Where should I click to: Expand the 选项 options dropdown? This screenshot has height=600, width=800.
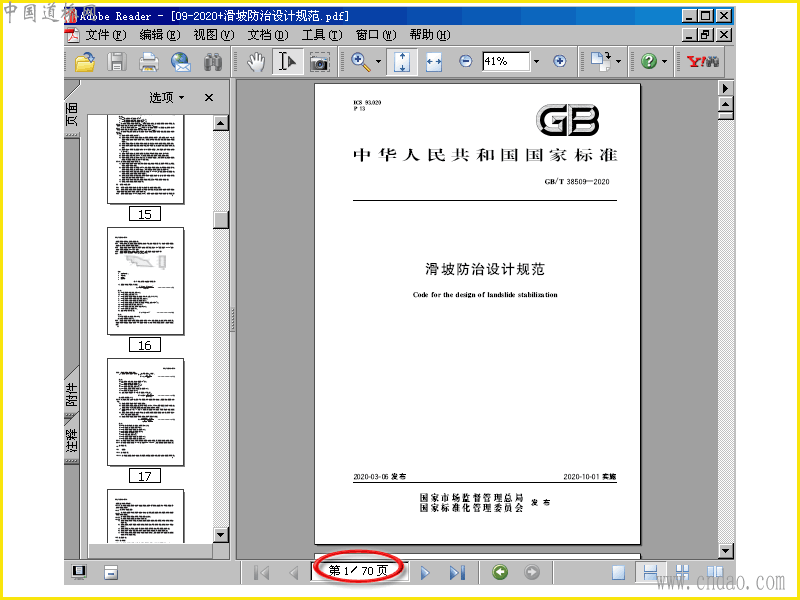tap(166, 97)
